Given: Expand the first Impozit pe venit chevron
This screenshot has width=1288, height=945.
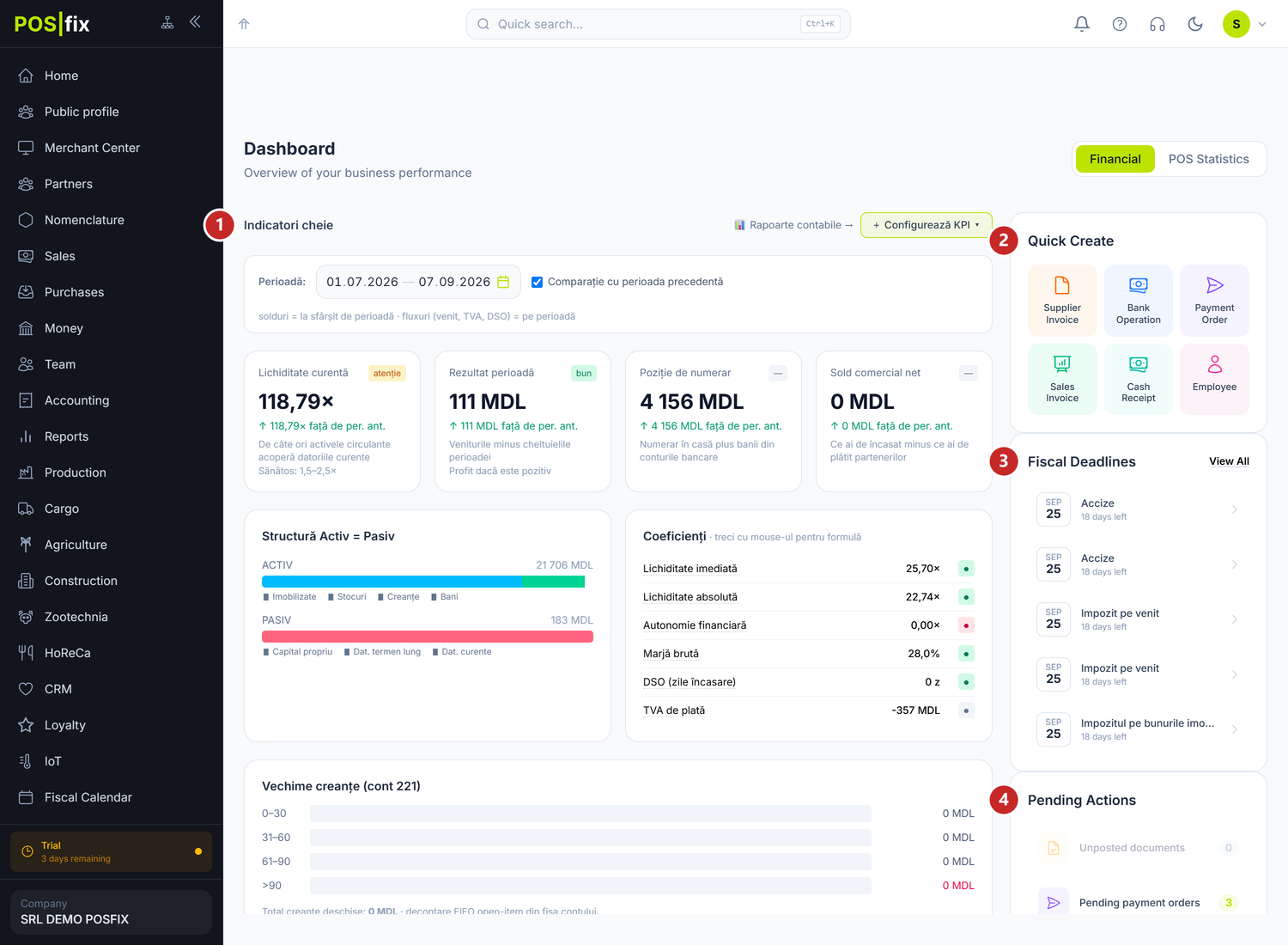Looking at the screenshot, I should tap(1235, 619).
